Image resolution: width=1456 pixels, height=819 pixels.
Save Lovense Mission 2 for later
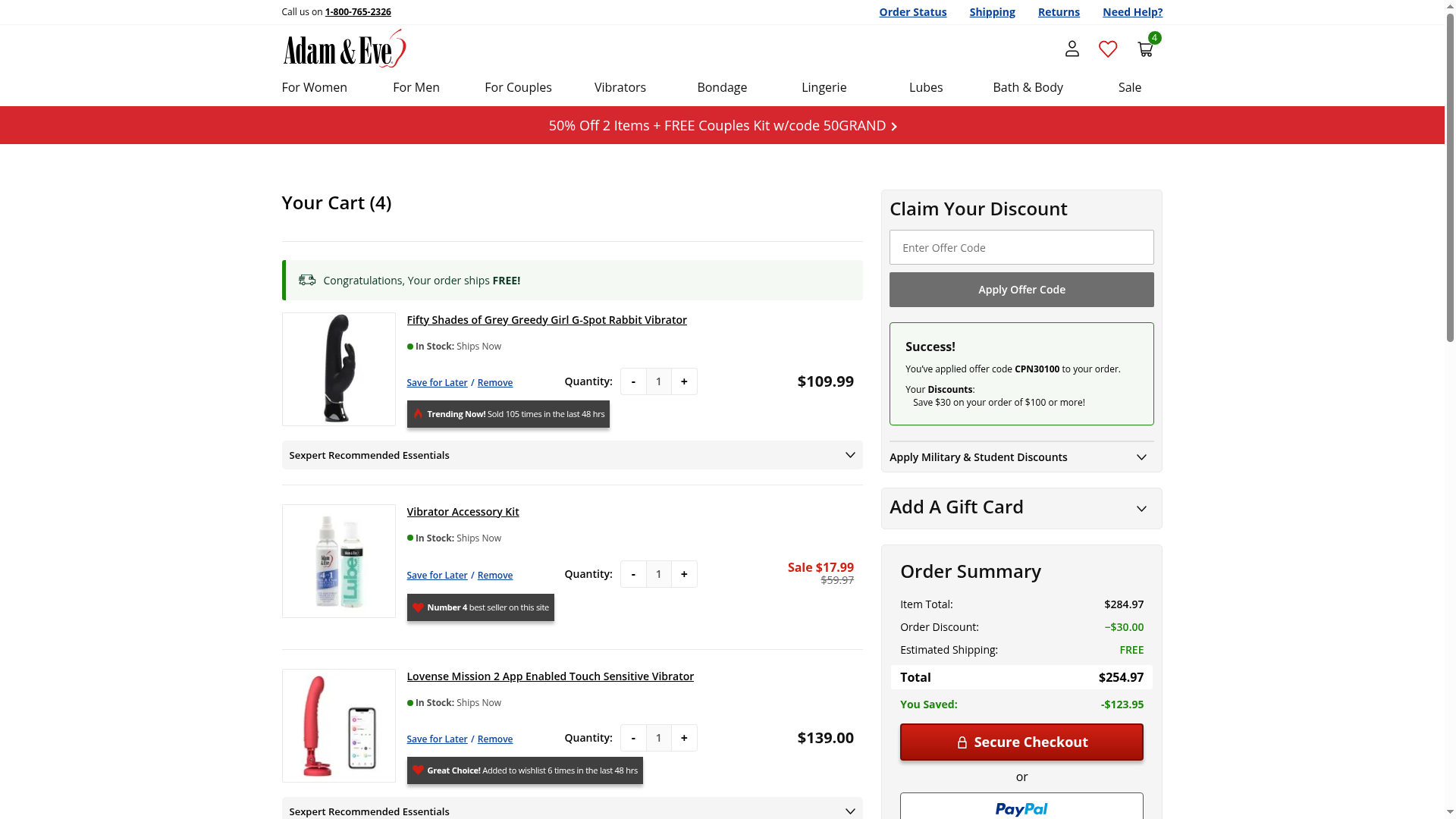pyautogui.click(x=437, y=739)
